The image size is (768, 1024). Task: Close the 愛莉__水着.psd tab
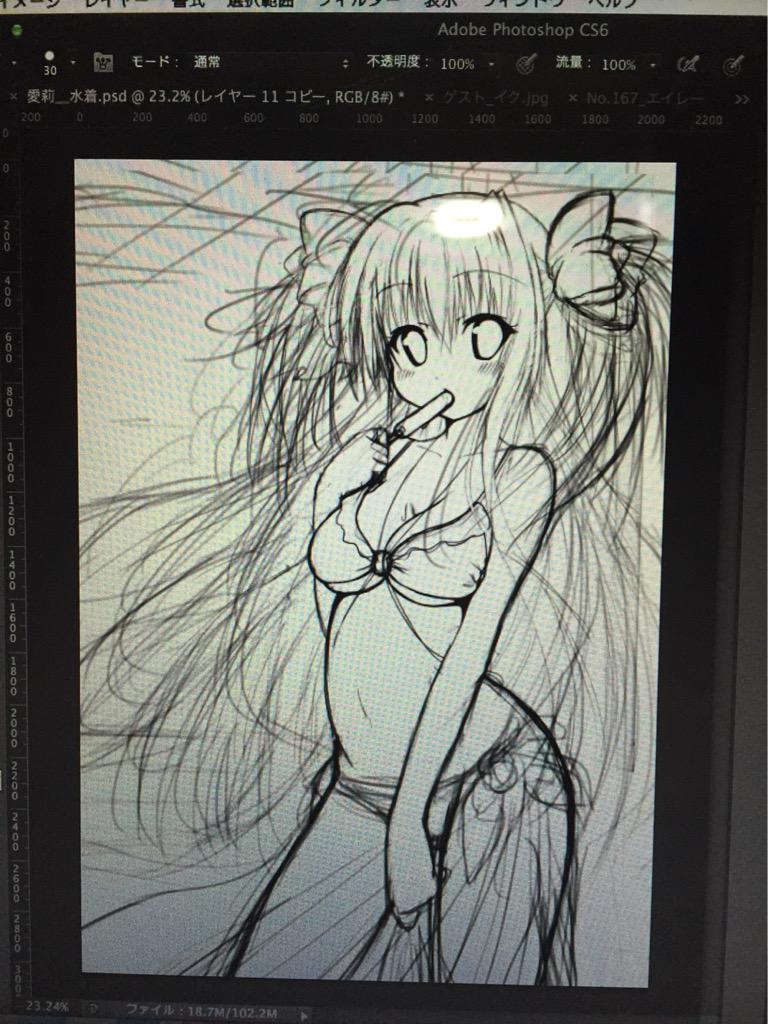13,97
